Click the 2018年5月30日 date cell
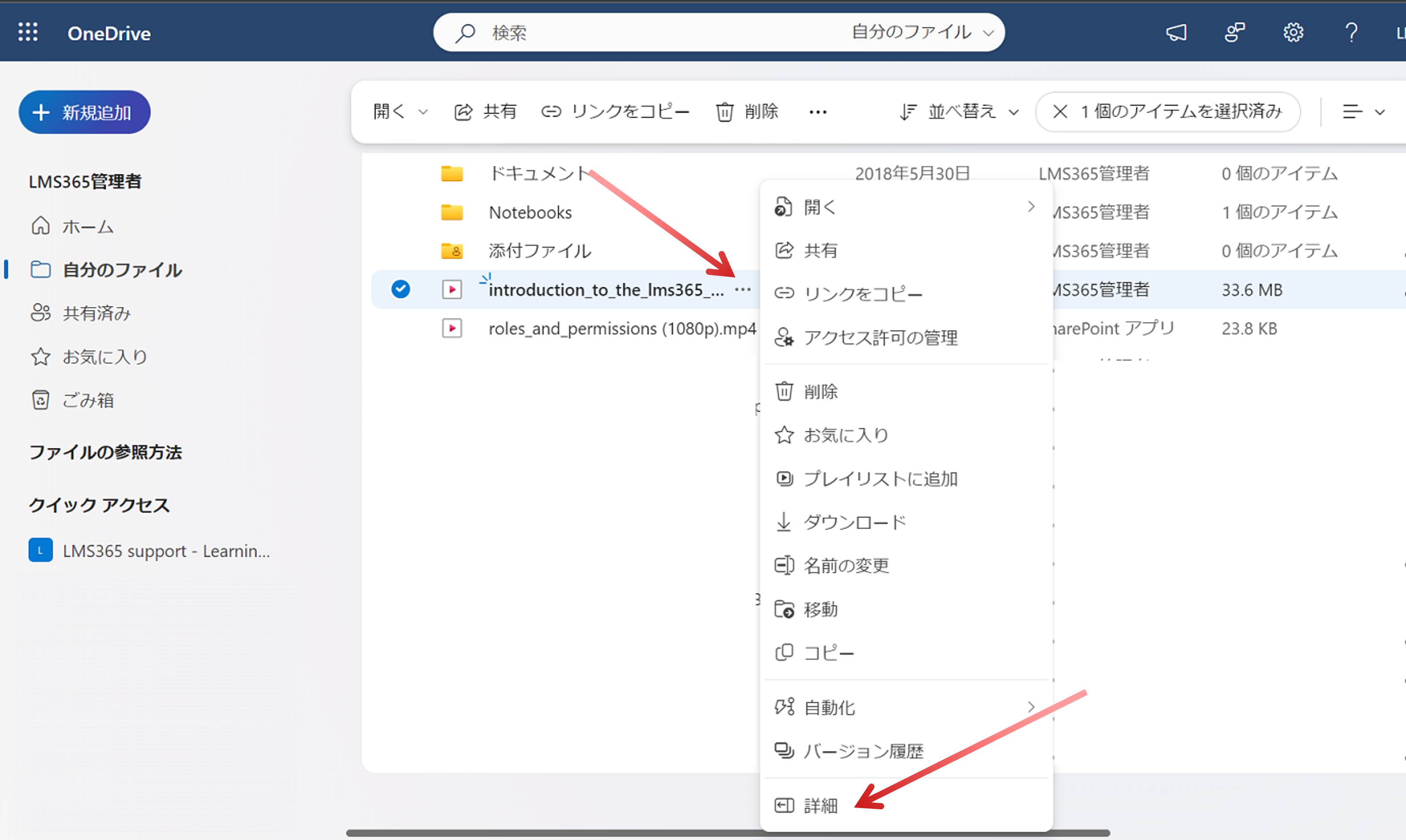1406x840 pixels. click(912, 173)
